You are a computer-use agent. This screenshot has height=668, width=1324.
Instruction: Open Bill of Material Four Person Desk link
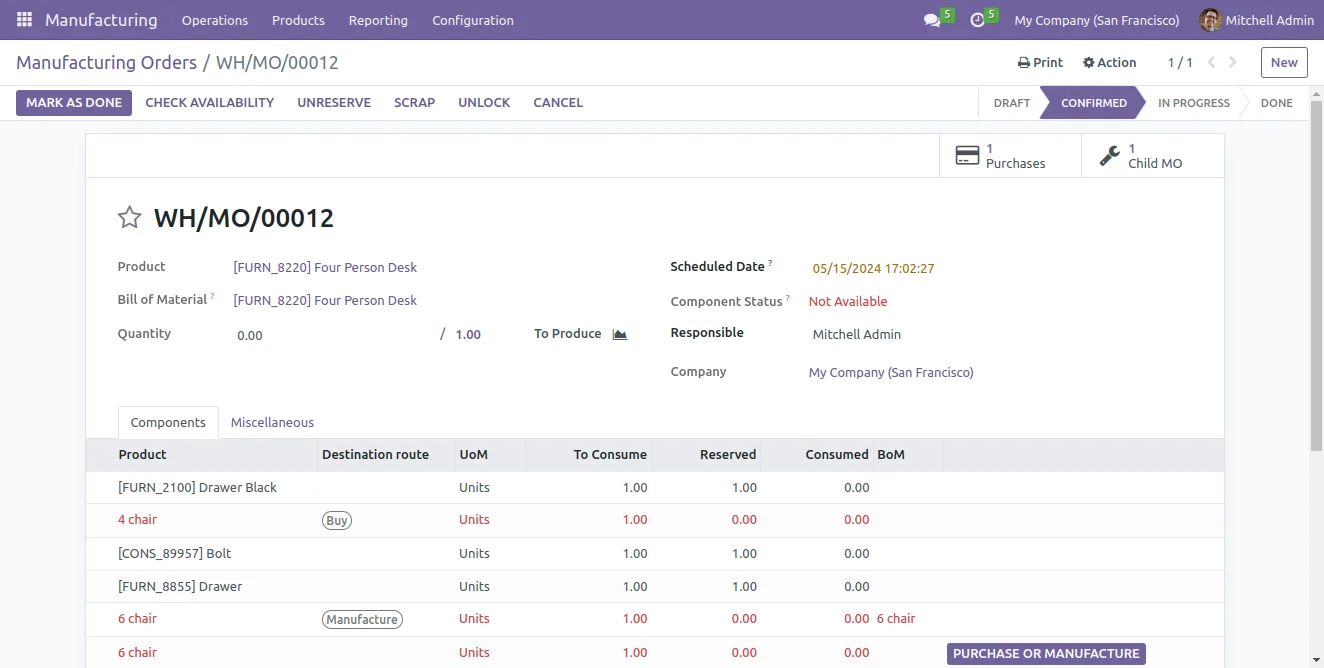coord(325,300)
